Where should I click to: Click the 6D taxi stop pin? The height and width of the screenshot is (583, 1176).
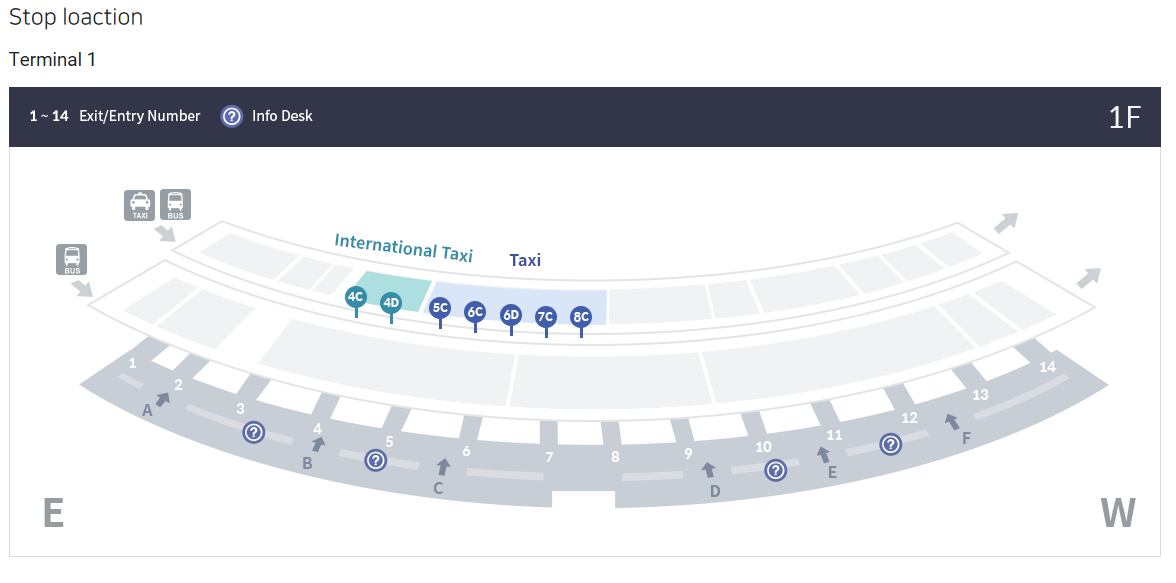511,315
